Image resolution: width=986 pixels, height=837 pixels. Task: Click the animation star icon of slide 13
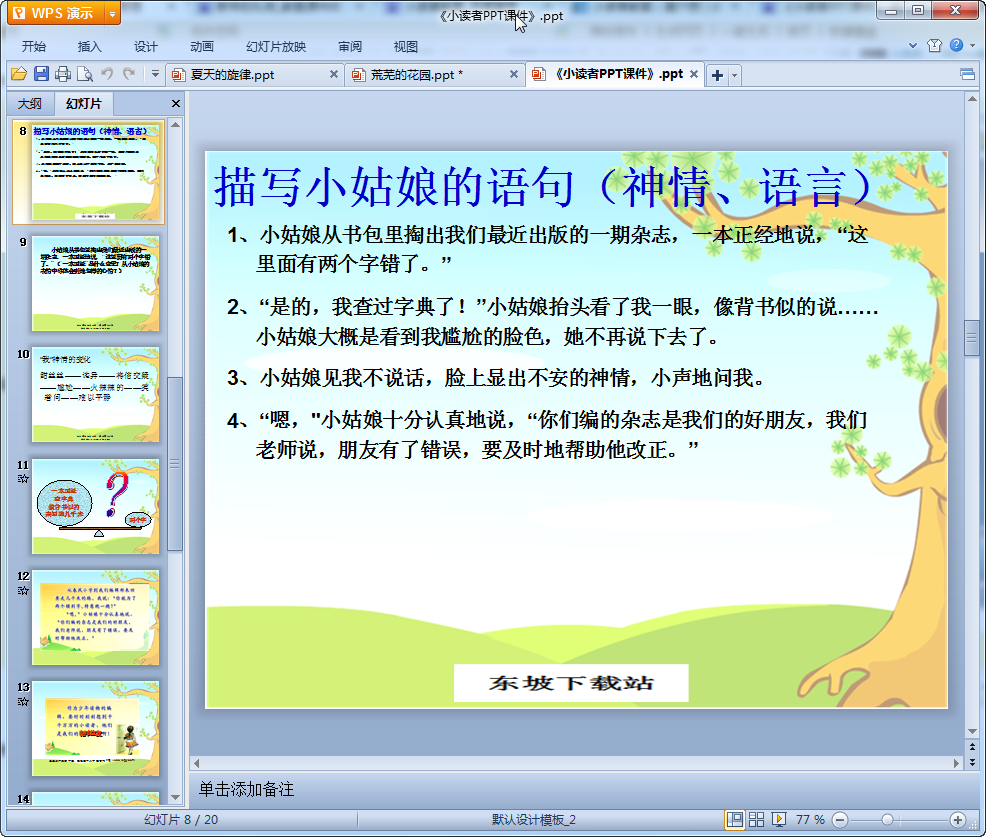[x=23, y=702]
